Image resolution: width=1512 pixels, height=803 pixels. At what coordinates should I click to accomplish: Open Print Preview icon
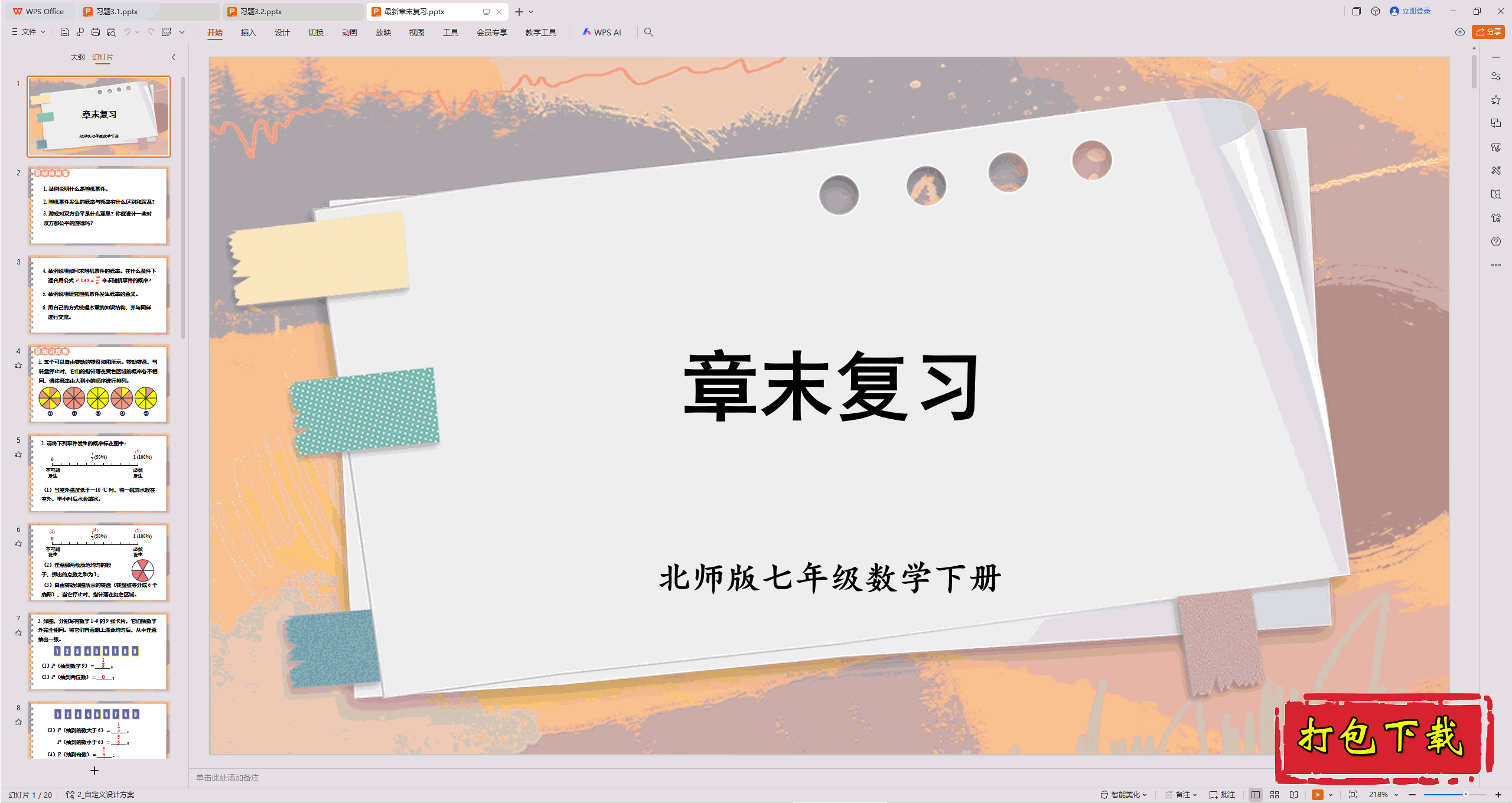111,32
